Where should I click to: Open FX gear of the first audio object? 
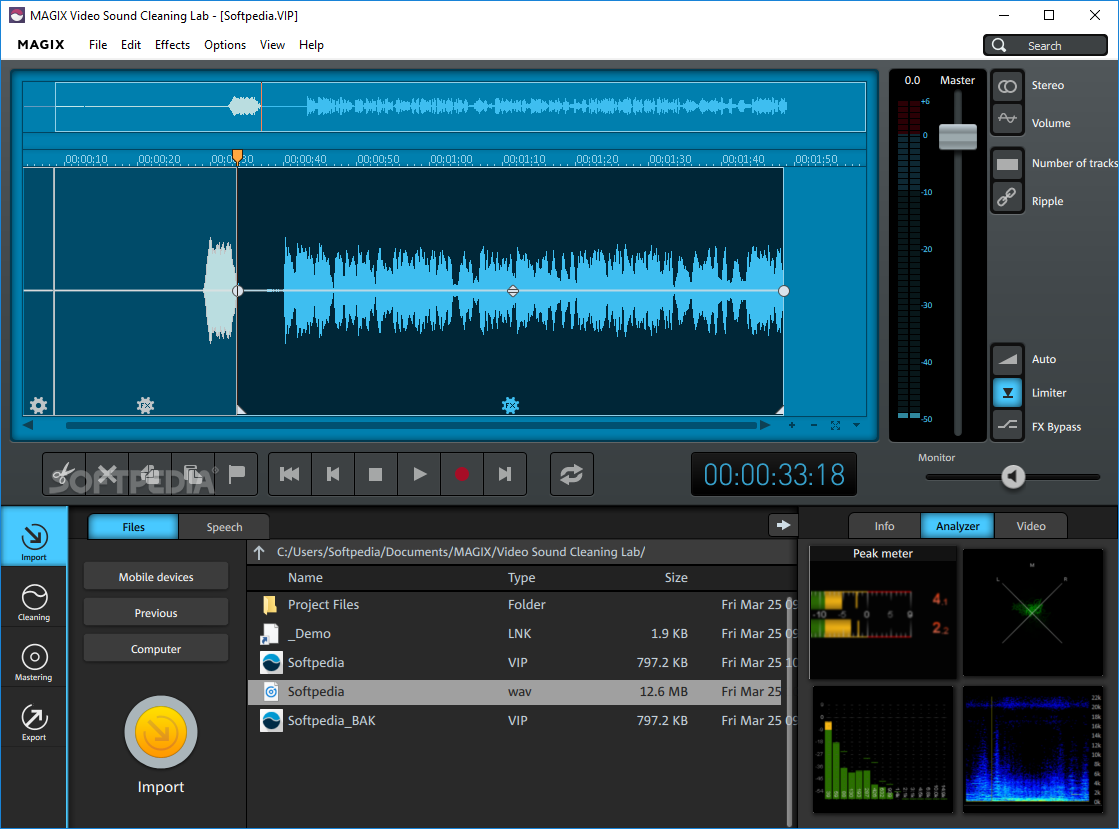[146, 405]
